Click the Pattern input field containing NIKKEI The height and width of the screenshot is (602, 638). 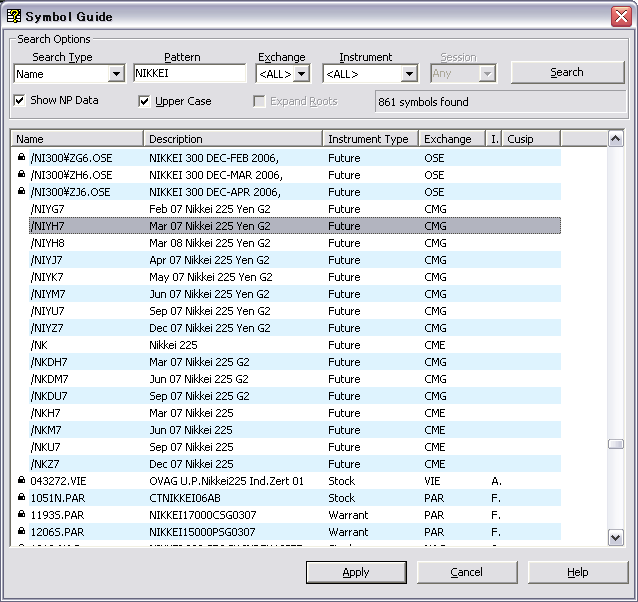pyautogui.click(x=190, y=74)
